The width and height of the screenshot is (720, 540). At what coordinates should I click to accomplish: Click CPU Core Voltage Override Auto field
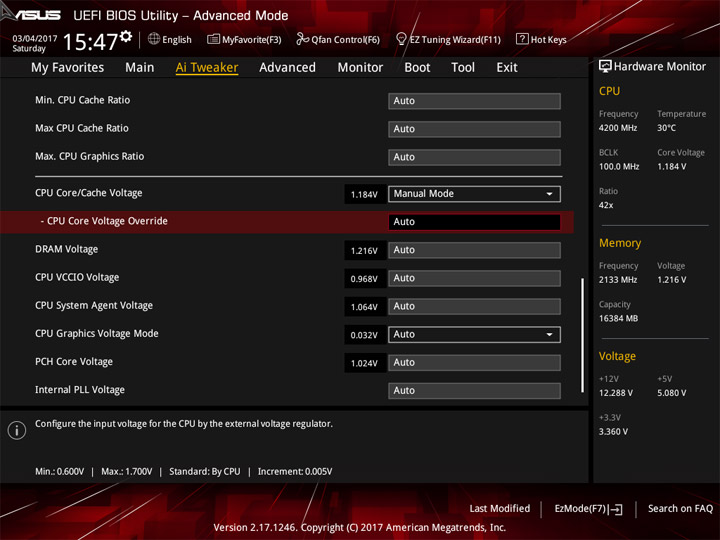click(x=474, y=222)
